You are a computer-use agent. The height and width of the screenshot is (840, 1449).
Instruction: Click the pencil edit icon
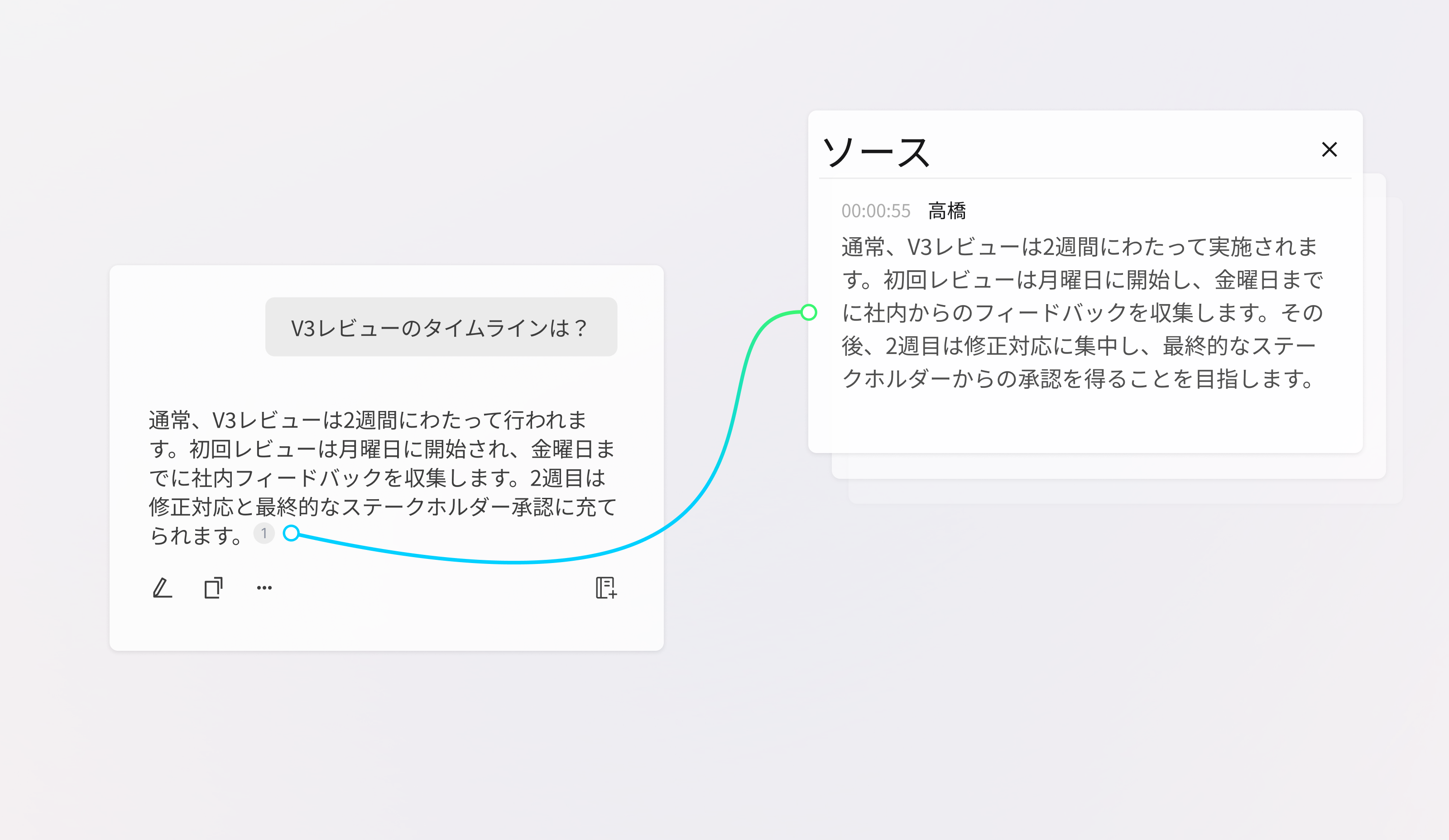click(x=162, y=588)
